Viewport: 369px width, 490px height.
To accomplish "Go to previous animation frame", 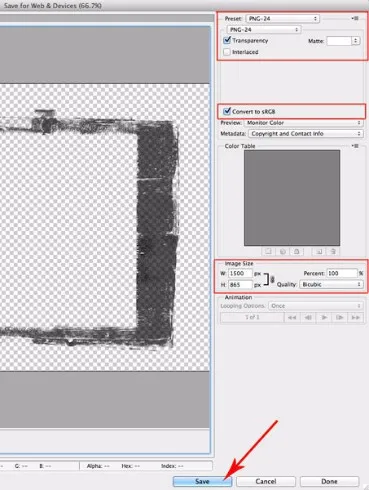I will [308, 317].
